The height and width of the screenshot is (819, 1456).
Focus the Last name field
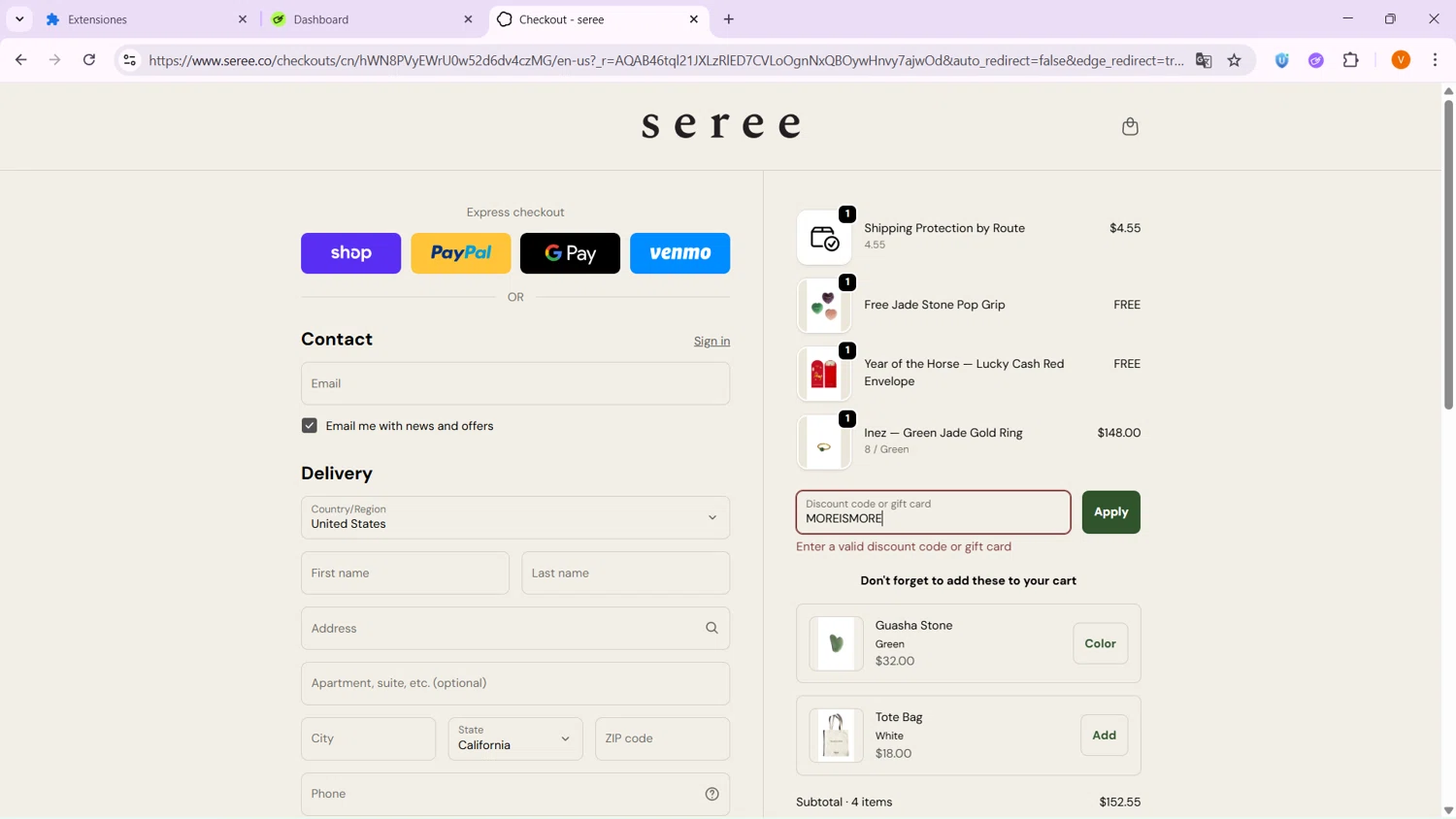point(625,573)
